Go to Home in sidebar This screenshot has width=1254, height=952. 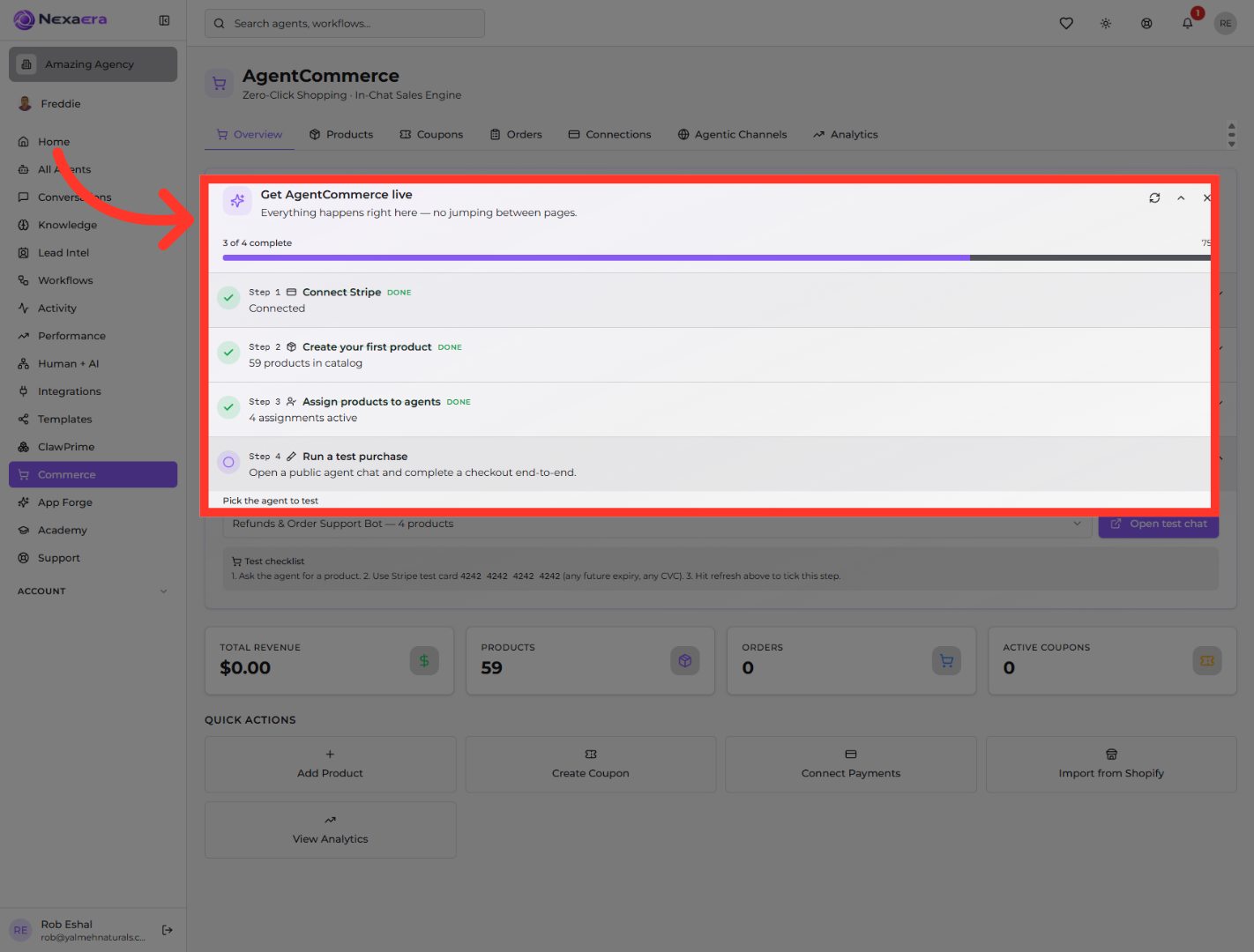[x=93, y=142]
